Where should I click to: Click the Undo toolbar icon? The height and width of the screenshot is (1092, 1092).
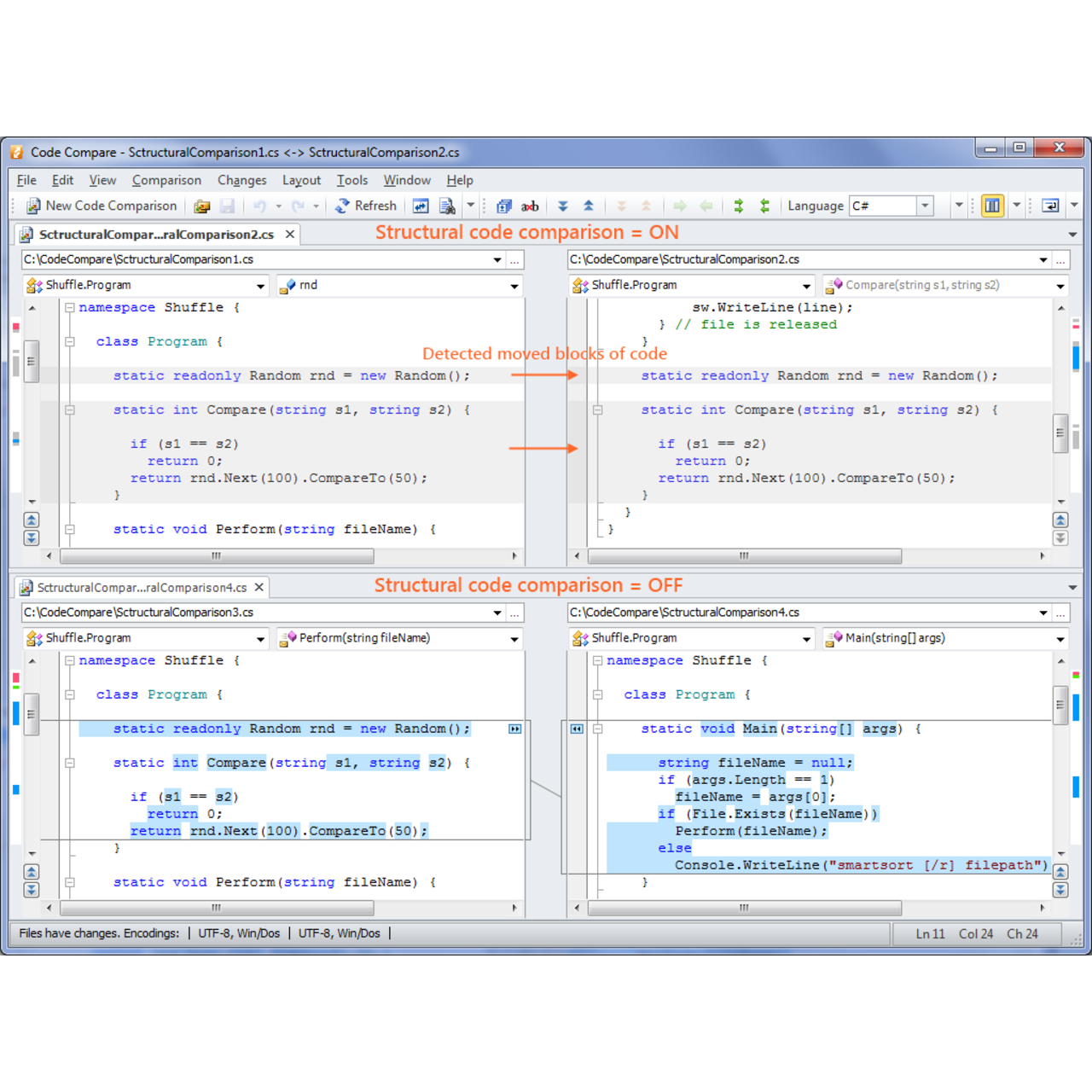pyautogui.click(x=259, y=206)
